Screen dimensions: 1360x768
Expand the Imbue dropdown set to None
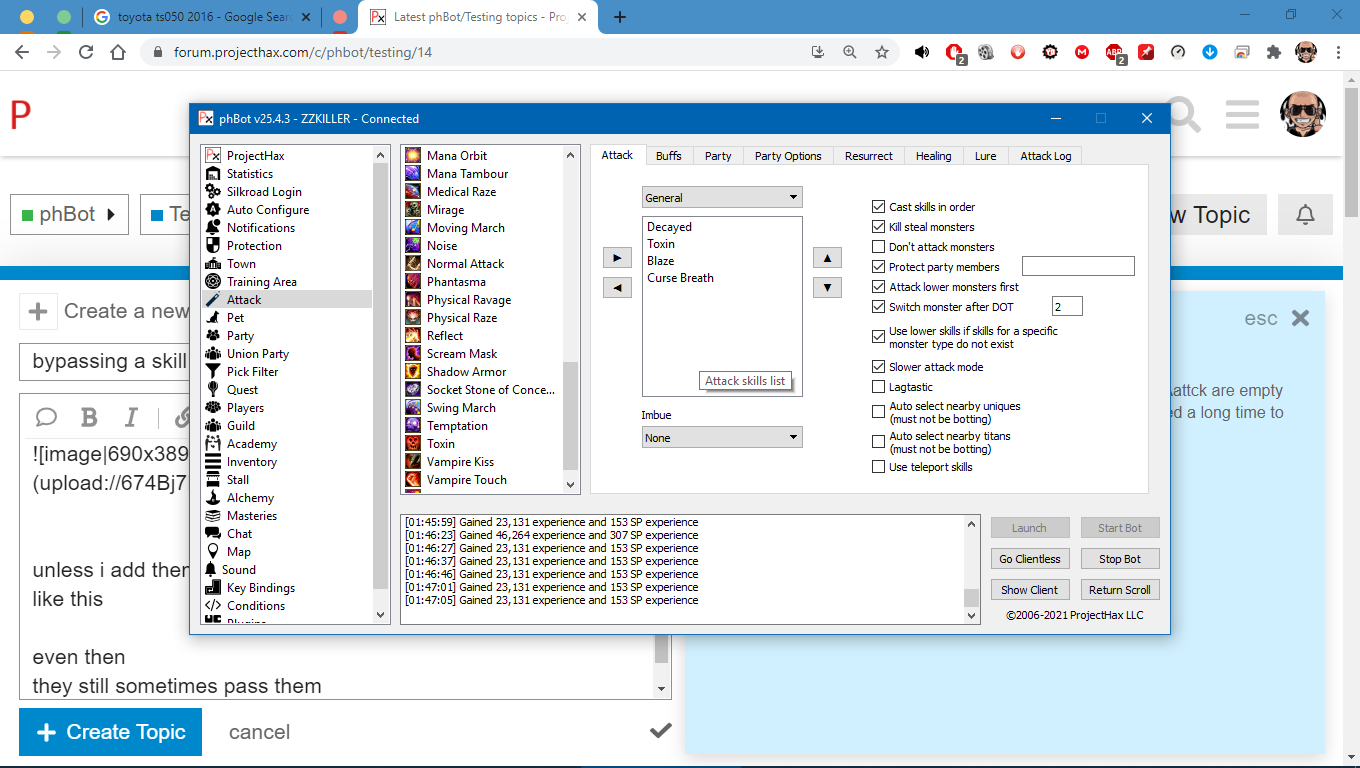[721, 438]
